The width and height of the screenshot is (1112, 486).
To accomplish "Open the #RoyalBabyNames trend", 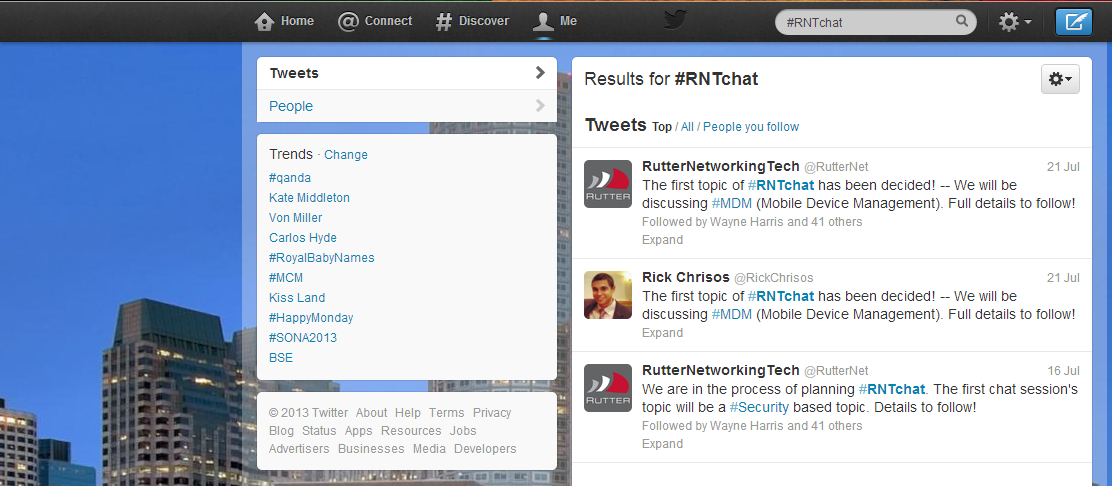I will pyautogui.click(x=321, y=258).
